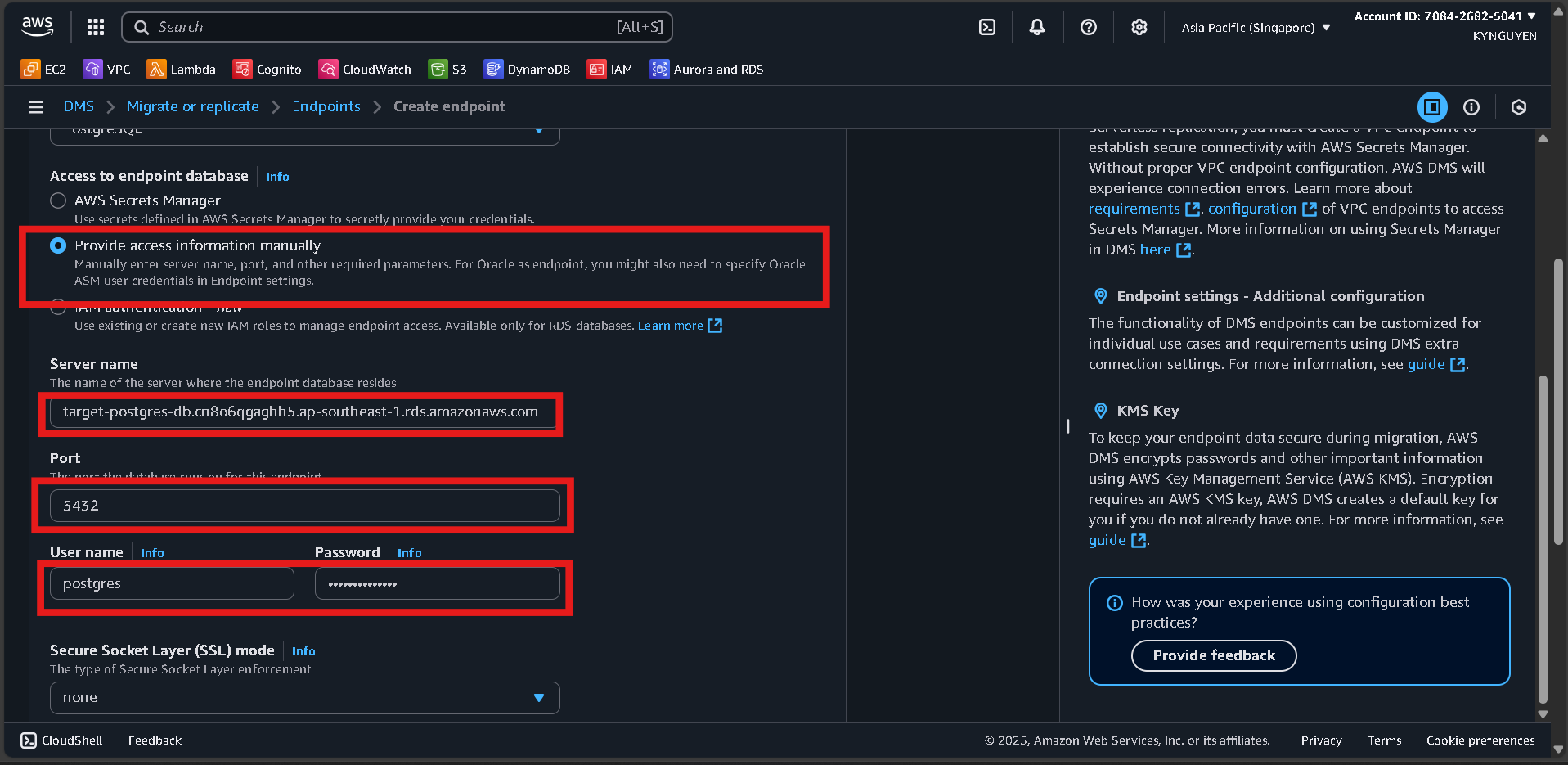Open the Asia Pacific region selector
This screenshot has height=765, width=1568.
(x=1254, y=26)
